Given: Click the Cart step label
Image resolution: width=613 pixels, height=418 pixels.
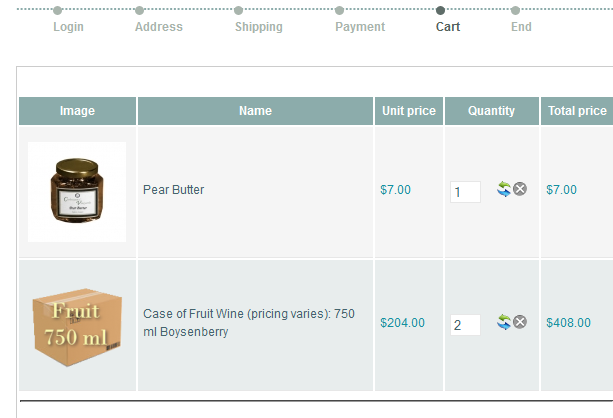Looking at the screenshot, I should pos(448,27).
